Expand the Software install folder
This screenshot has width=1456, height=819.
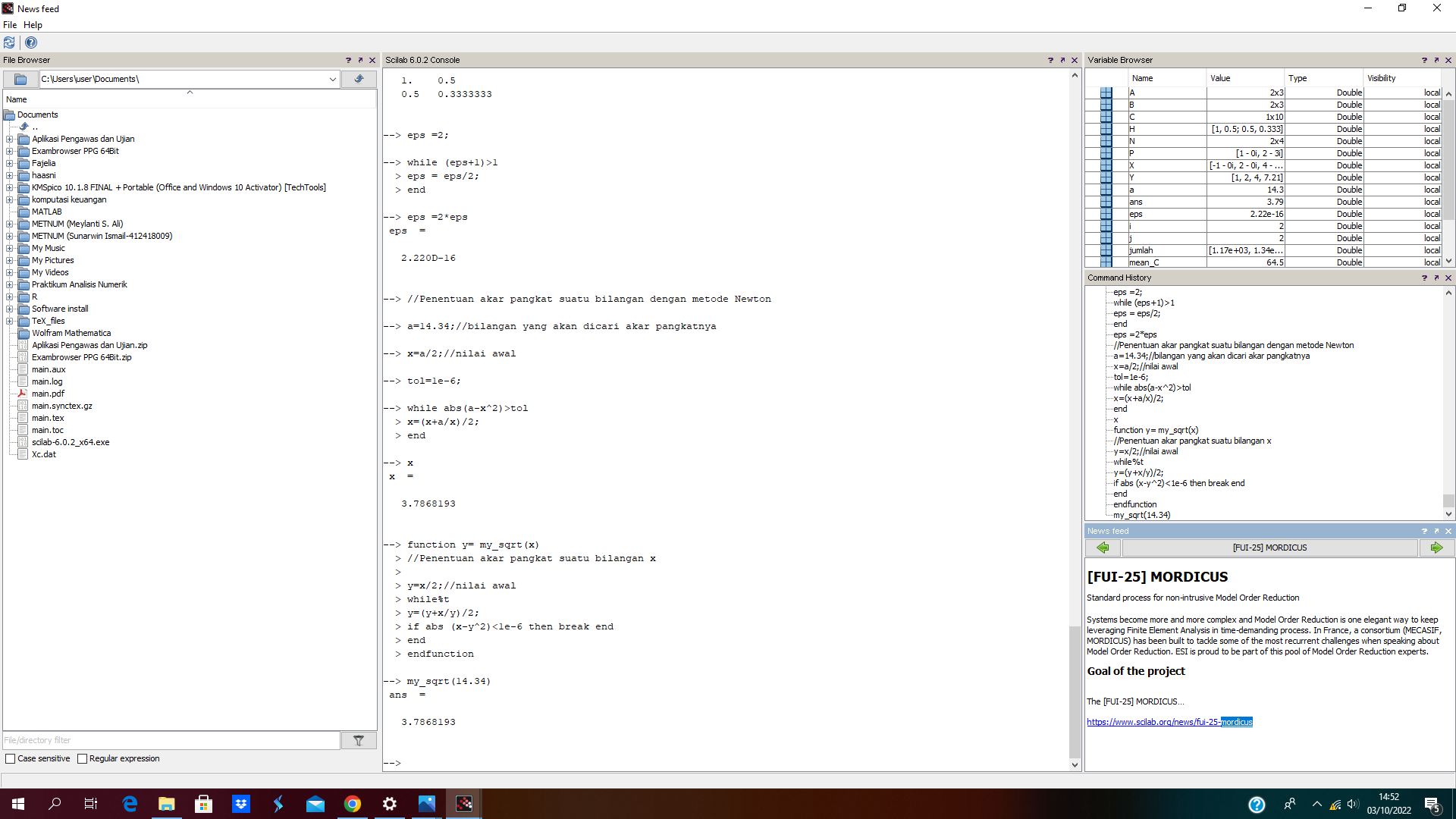pyautogui.click(x=9, y=309)
